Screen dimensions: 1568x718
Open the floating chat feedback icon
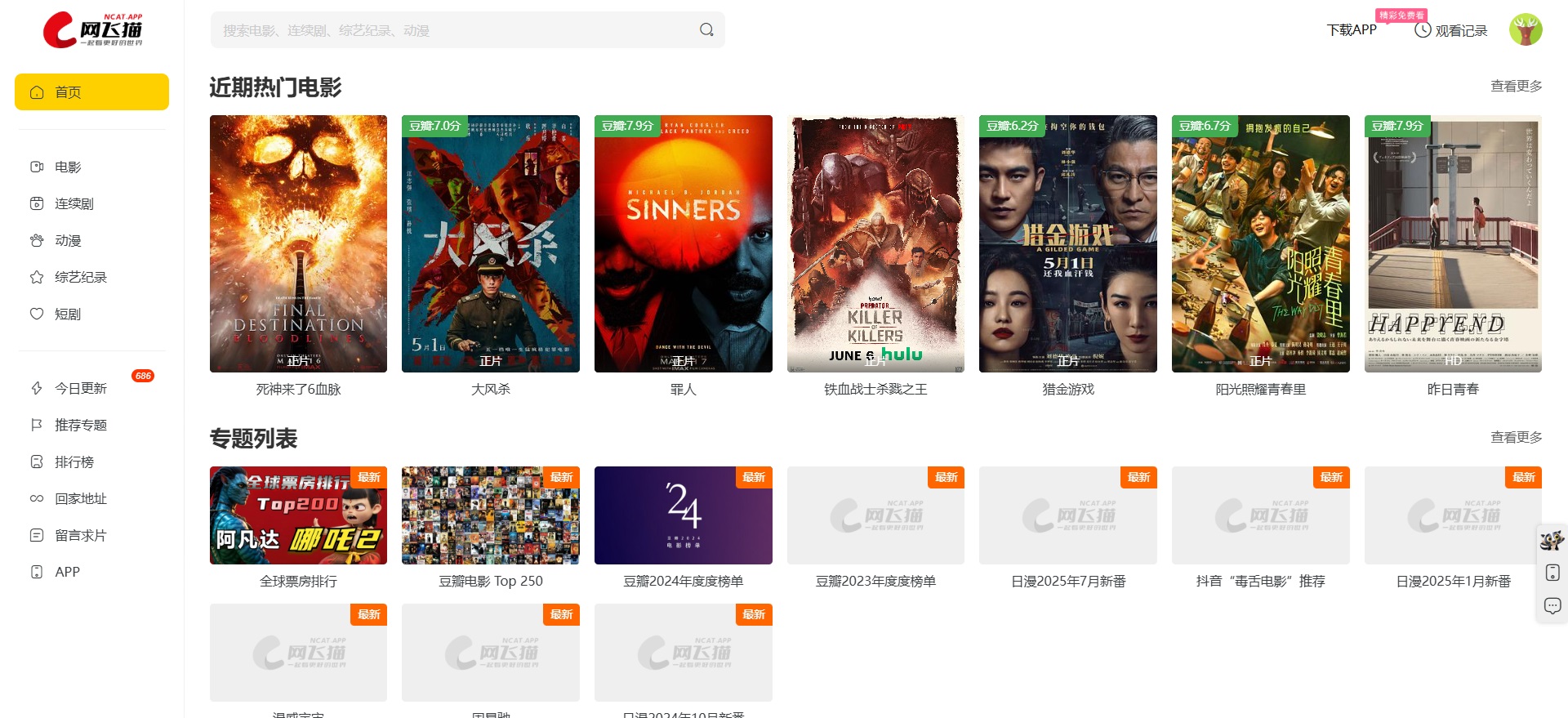coord(1552,605)
